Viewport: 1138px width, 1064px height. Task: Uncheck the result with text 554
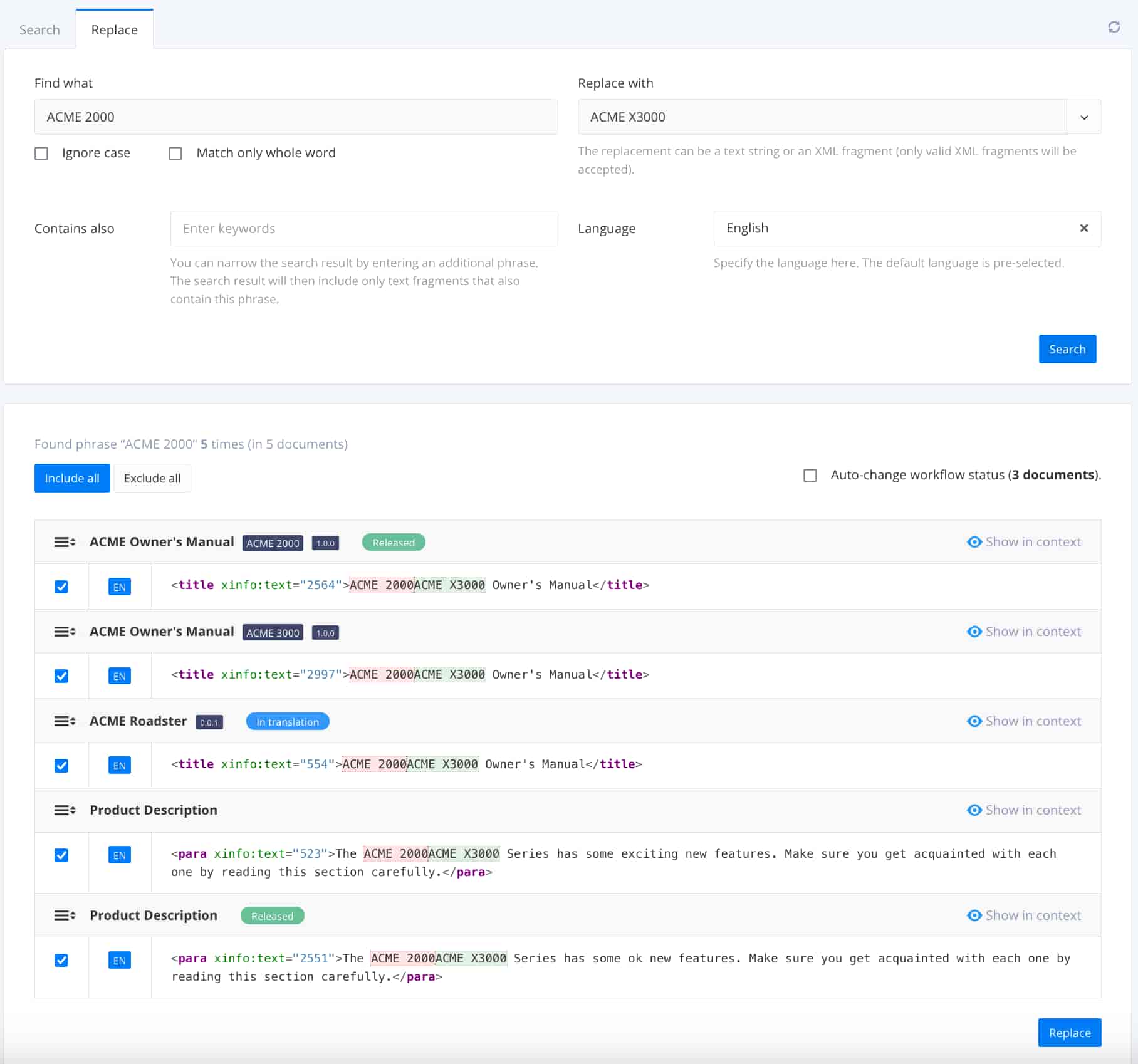click(x=61, y=765)
